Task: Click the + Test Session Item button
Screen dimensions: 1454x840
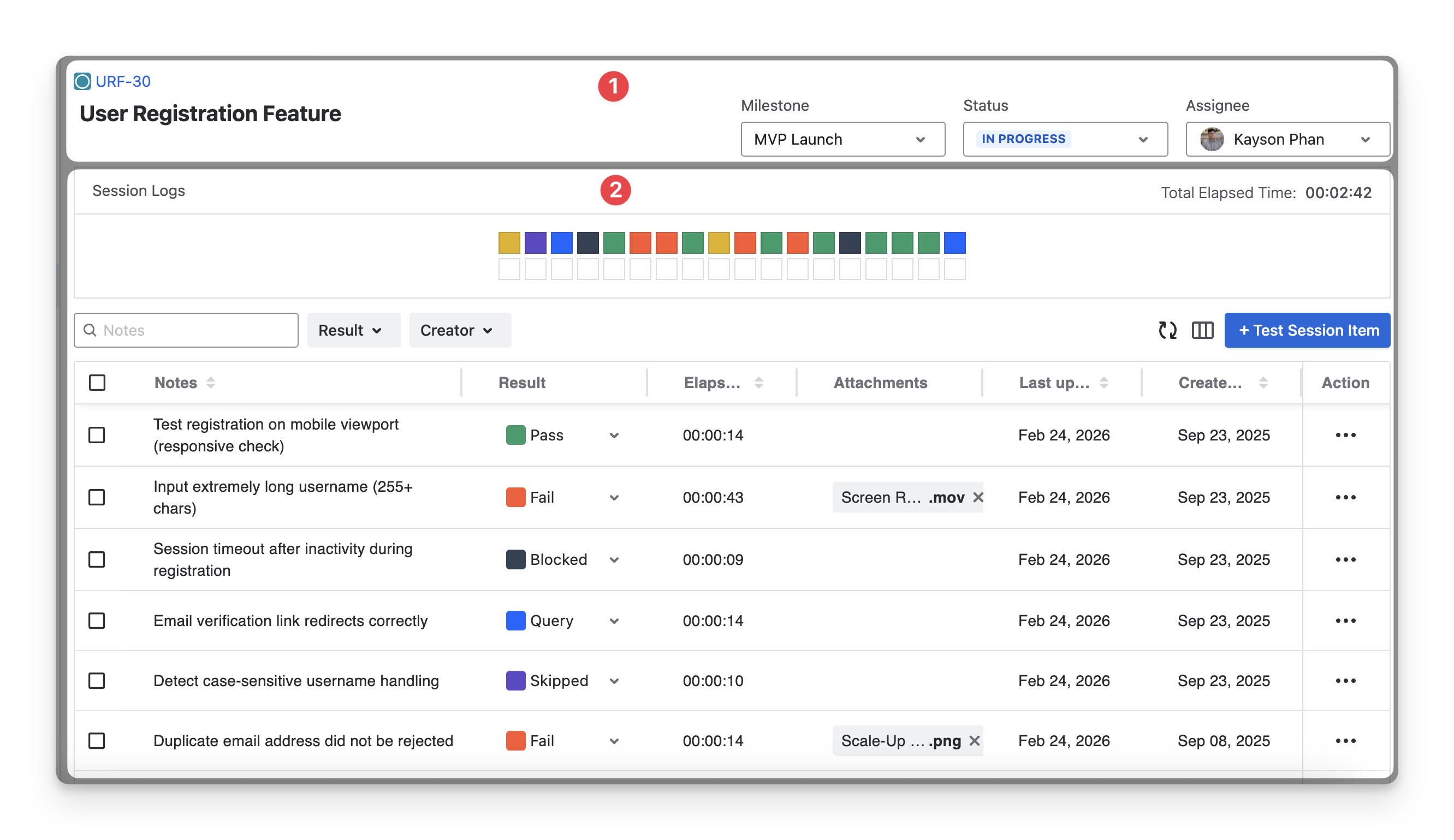Action: [1307, 330]
